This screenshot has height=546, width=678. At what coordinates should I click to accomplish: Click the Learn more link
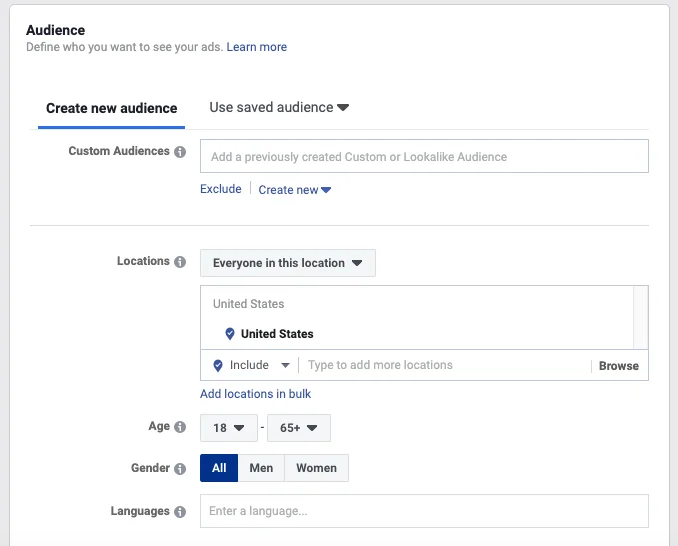pyautogui.click(x=256, y=47)
